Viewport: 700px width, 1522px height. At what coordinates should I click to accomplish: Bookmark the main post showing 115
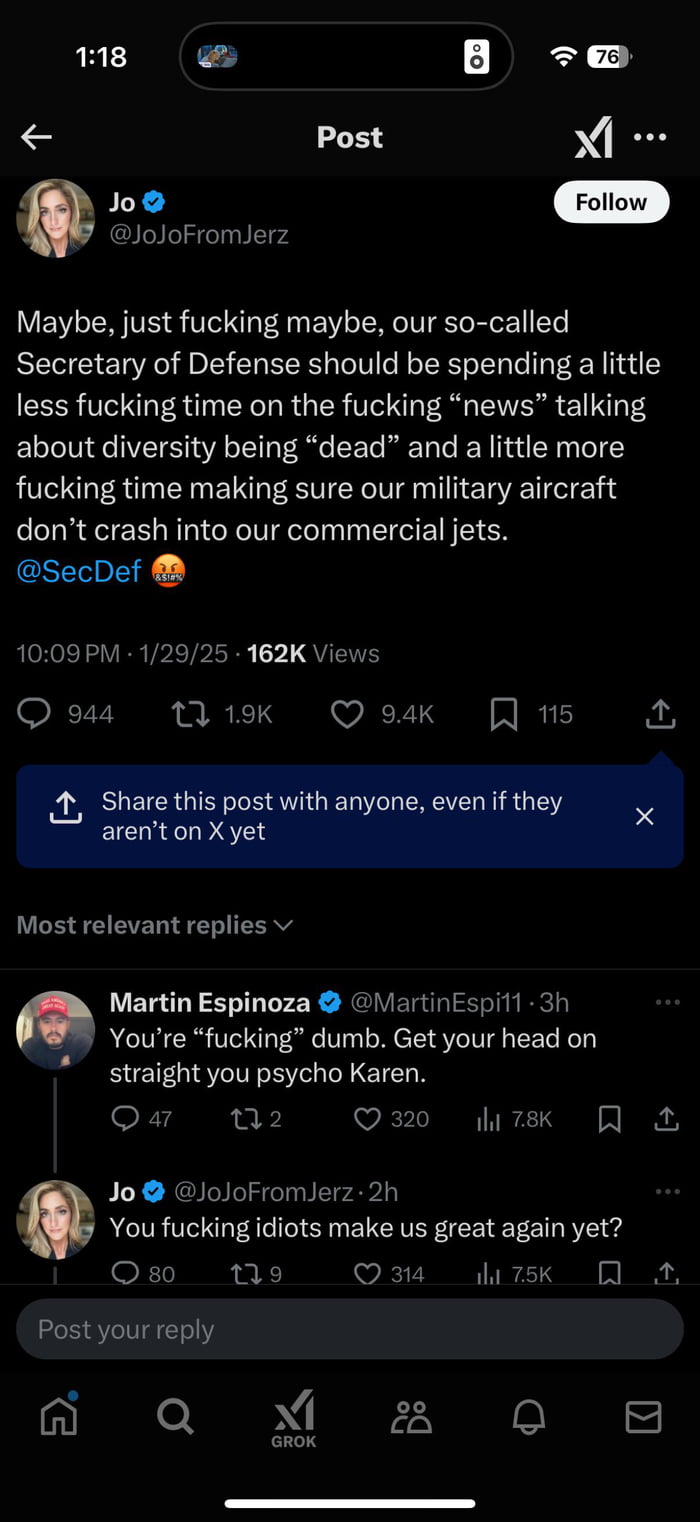[505, 714]
